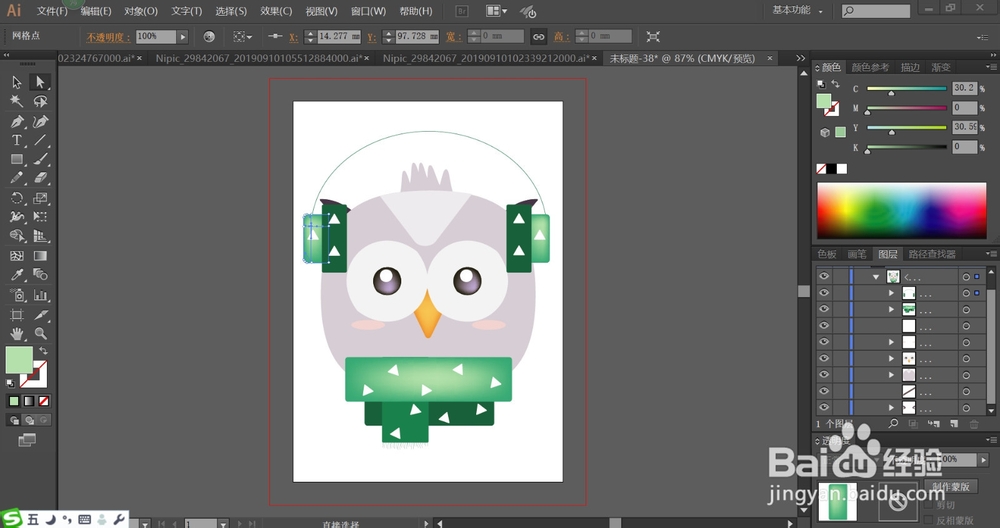Select the Scale tool
Image resolution: width=1000 pixels, height=528 pixels.
coord(40,198)
